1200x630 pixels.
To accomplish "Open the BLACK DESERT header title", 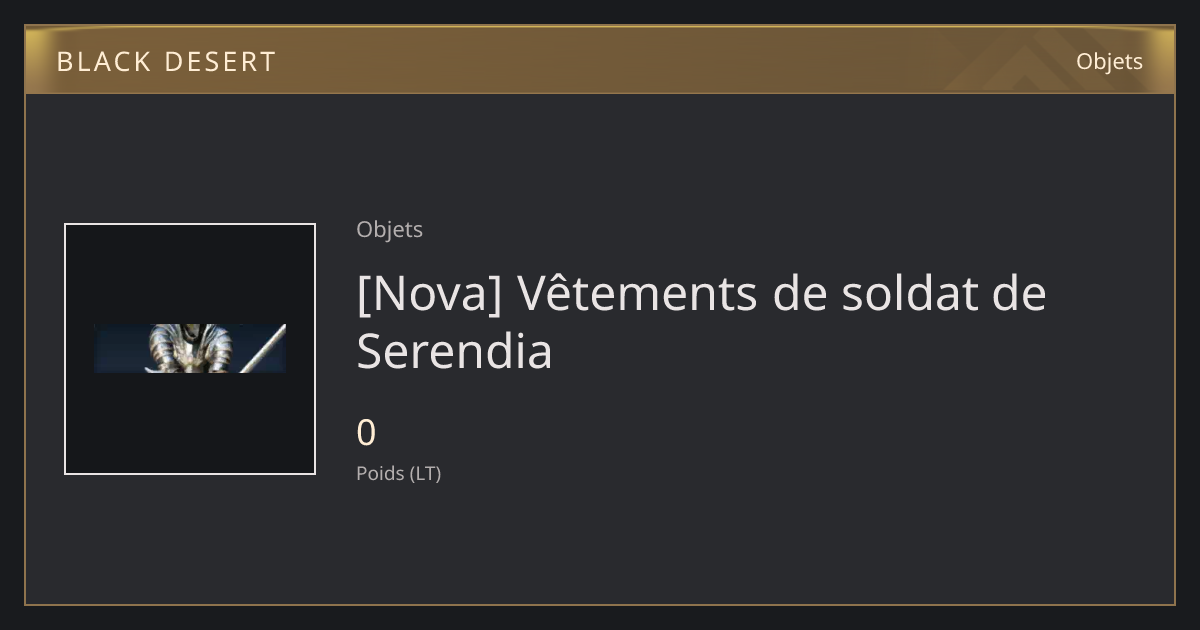I will click(x=166, y=62).
